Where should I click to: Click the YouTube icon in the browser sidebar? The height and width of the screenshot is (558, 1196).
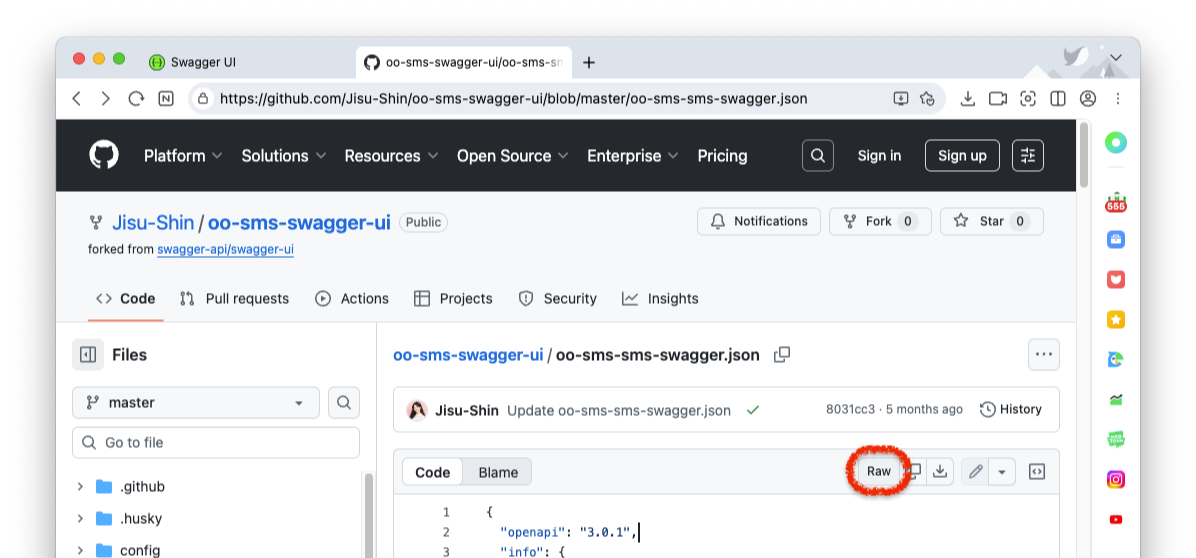pos(1116,519)
